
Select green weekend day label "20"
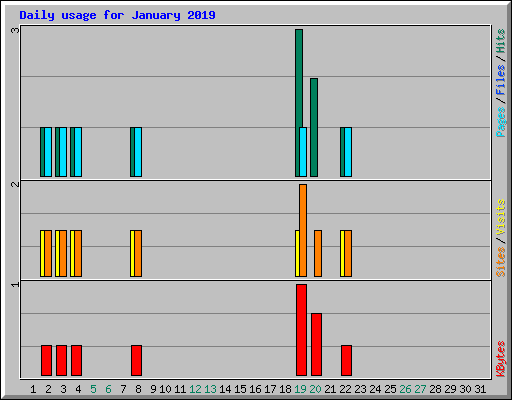(x=315, y=389)
